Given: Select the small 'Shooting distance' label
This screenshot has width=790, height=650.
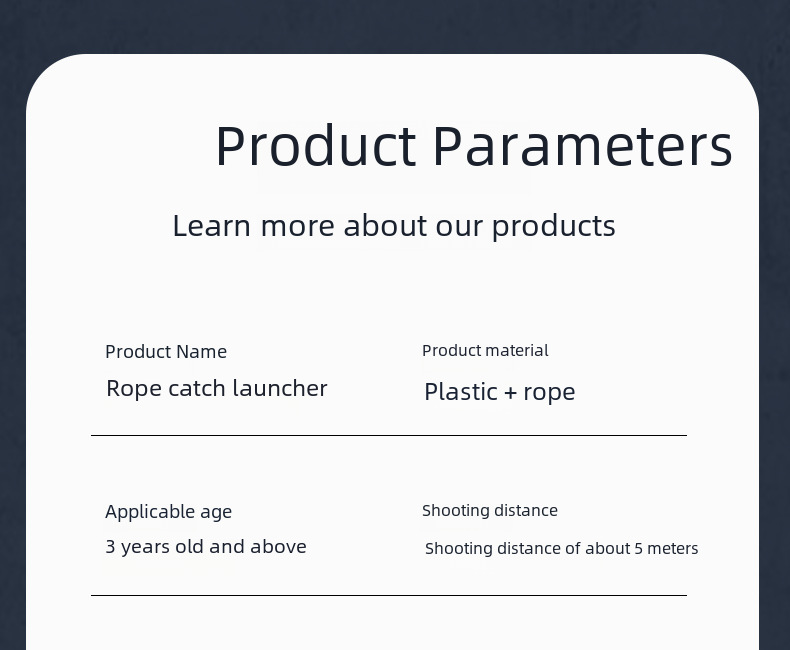Looking at the screenshot, I should click(x=489, y=511).
